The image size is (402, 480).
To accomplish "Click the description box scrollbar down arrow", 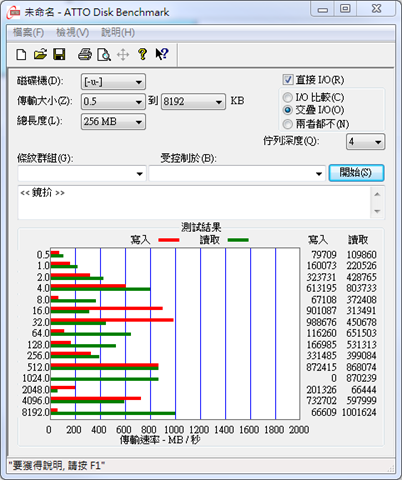I will 377,211.
